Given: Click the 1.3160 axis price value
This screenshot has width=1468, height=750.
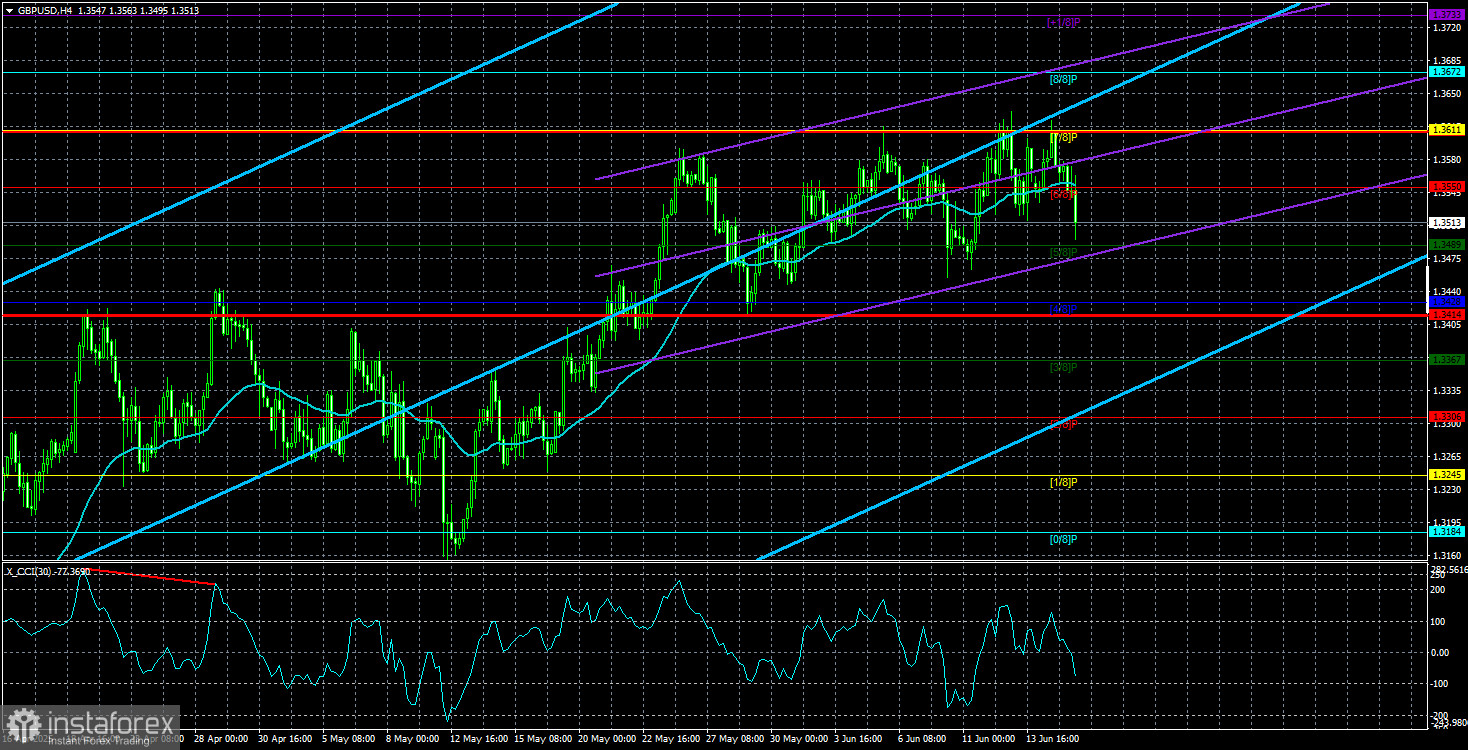Looking at the screenshot, I should (x=1447, y=555).
